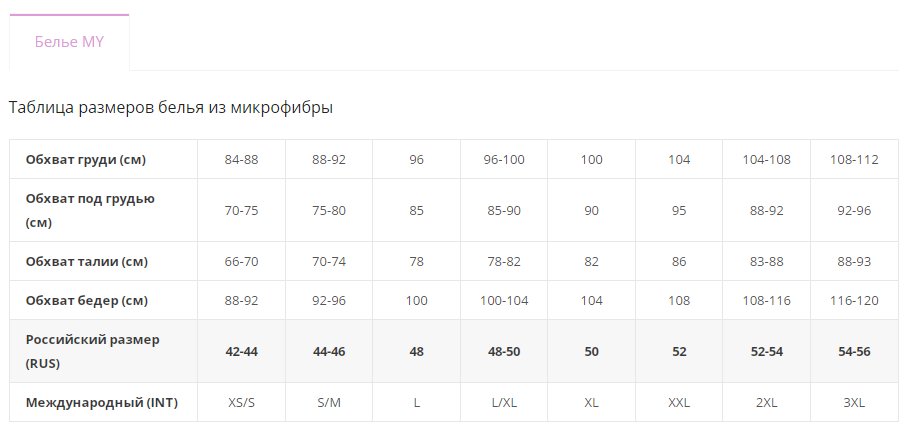Select the 70-75 underbust cell
Screen dimensions: 913x438
click(x=242, y=210)
